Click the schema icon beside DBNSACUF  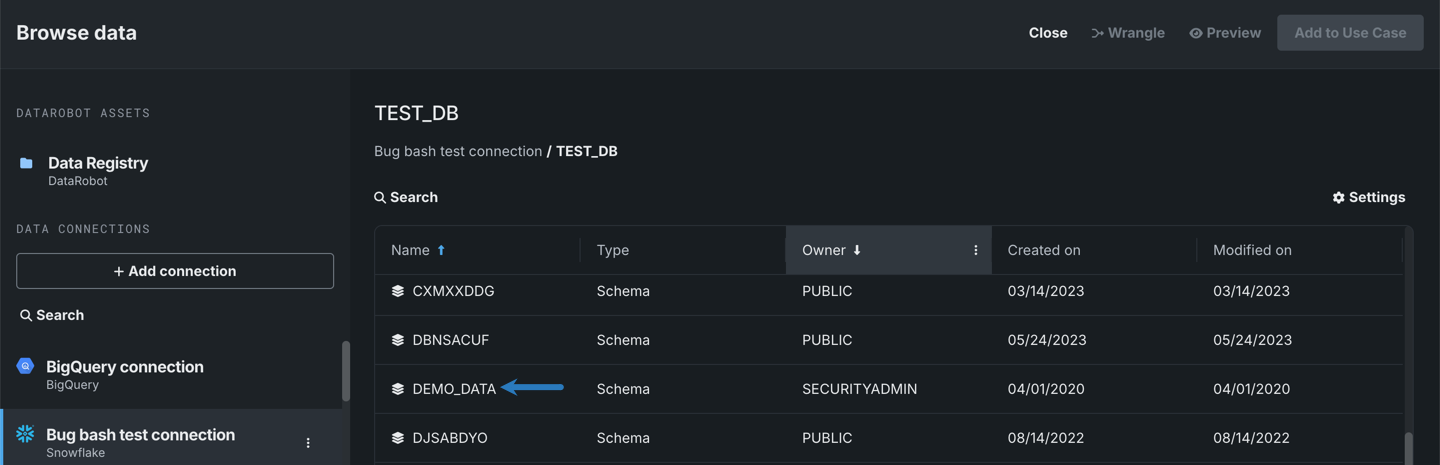pos(397,340)
